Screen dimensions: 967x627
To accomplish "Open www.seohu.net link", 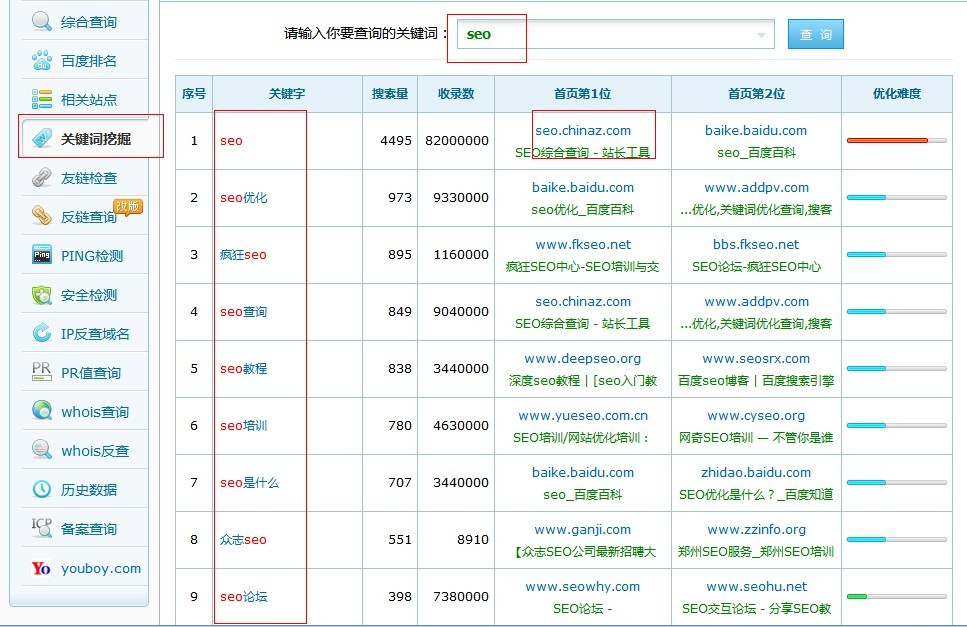I will 756,586.
